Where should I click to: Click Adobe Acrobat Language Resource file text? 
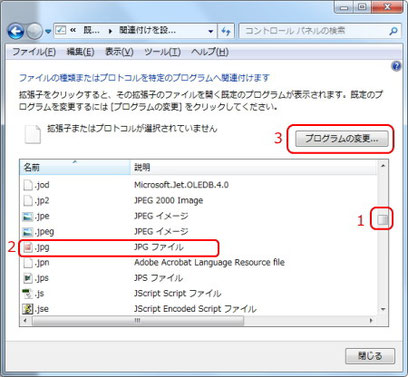point(209,263)
